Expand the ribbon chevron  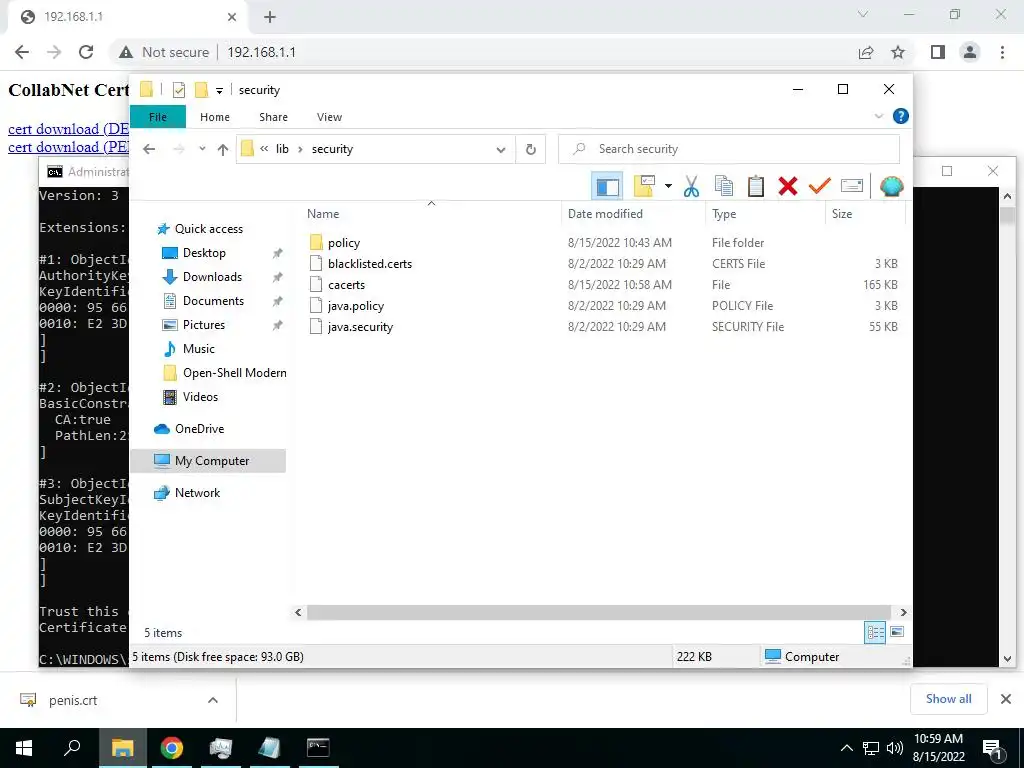tap(878, 116)
